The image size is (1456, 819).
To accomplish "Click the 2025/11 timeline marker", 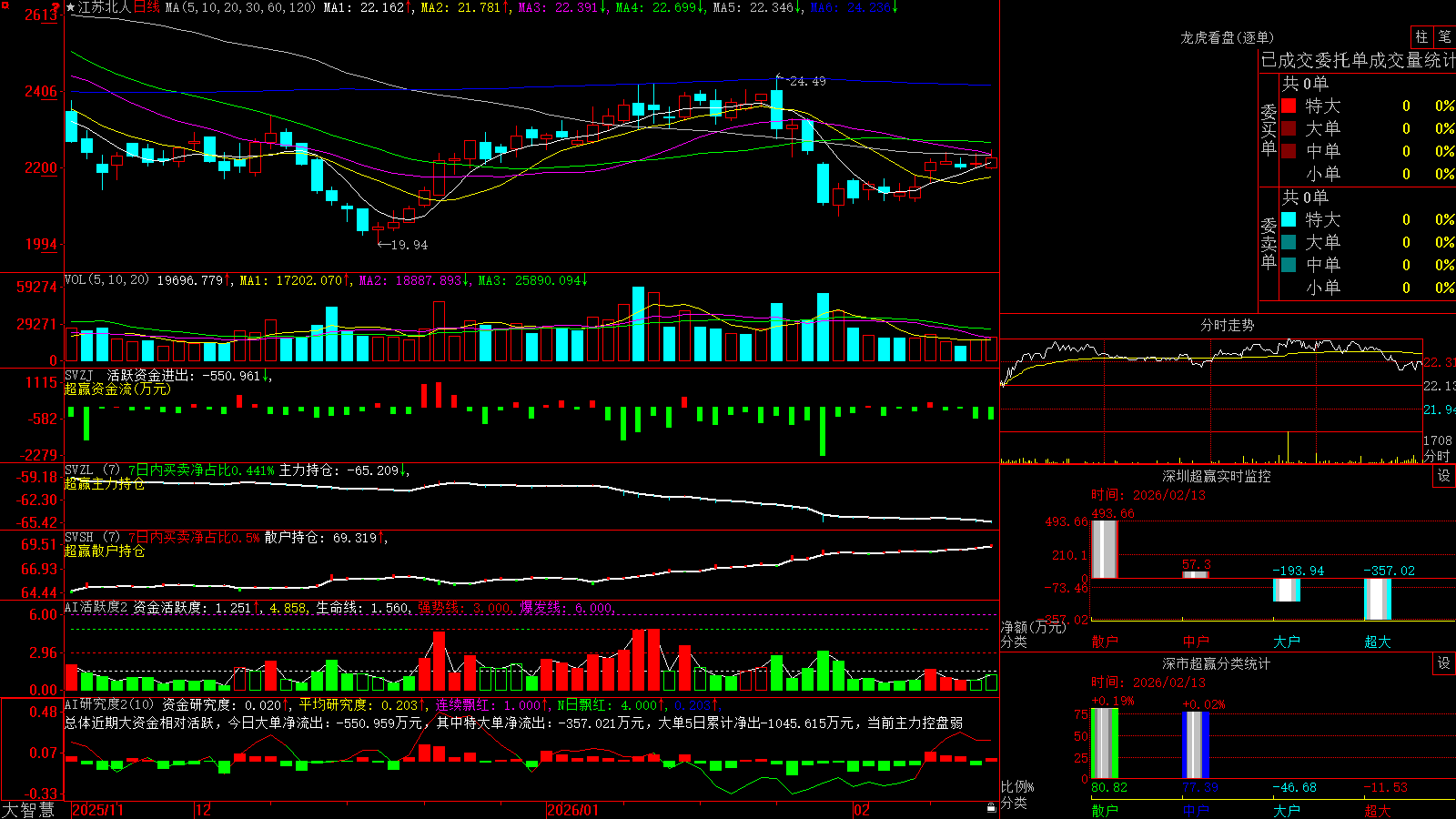I will point(97,810).
